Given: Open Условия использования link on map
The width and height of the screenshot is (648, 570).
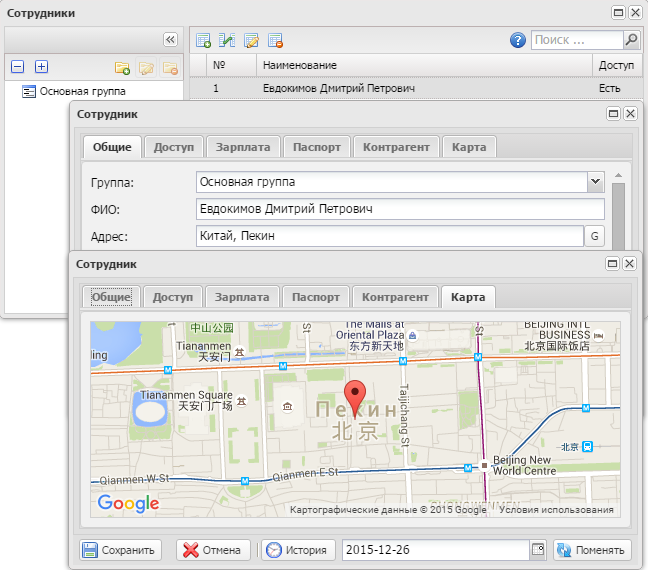Looking at the screenshot, I should 556,510.
